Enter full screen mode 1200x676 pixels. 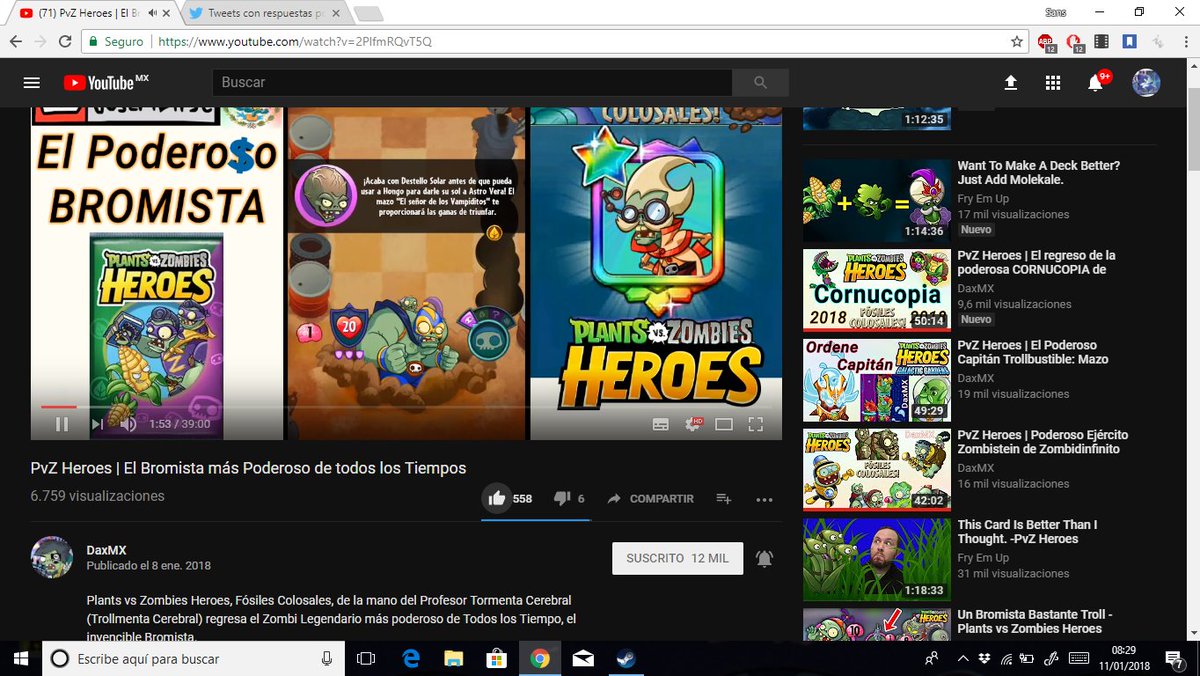tap(756, 424)
